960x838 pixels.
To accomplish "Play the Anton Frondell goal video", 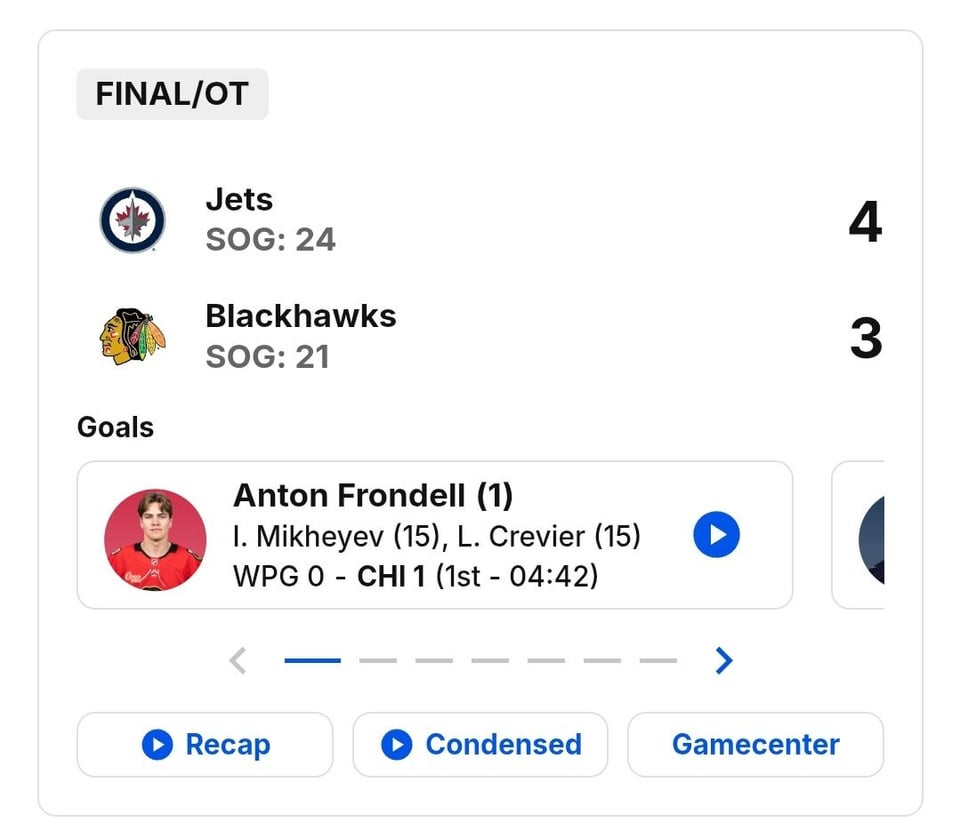I will pyautogui.click(x=716, y=535).
